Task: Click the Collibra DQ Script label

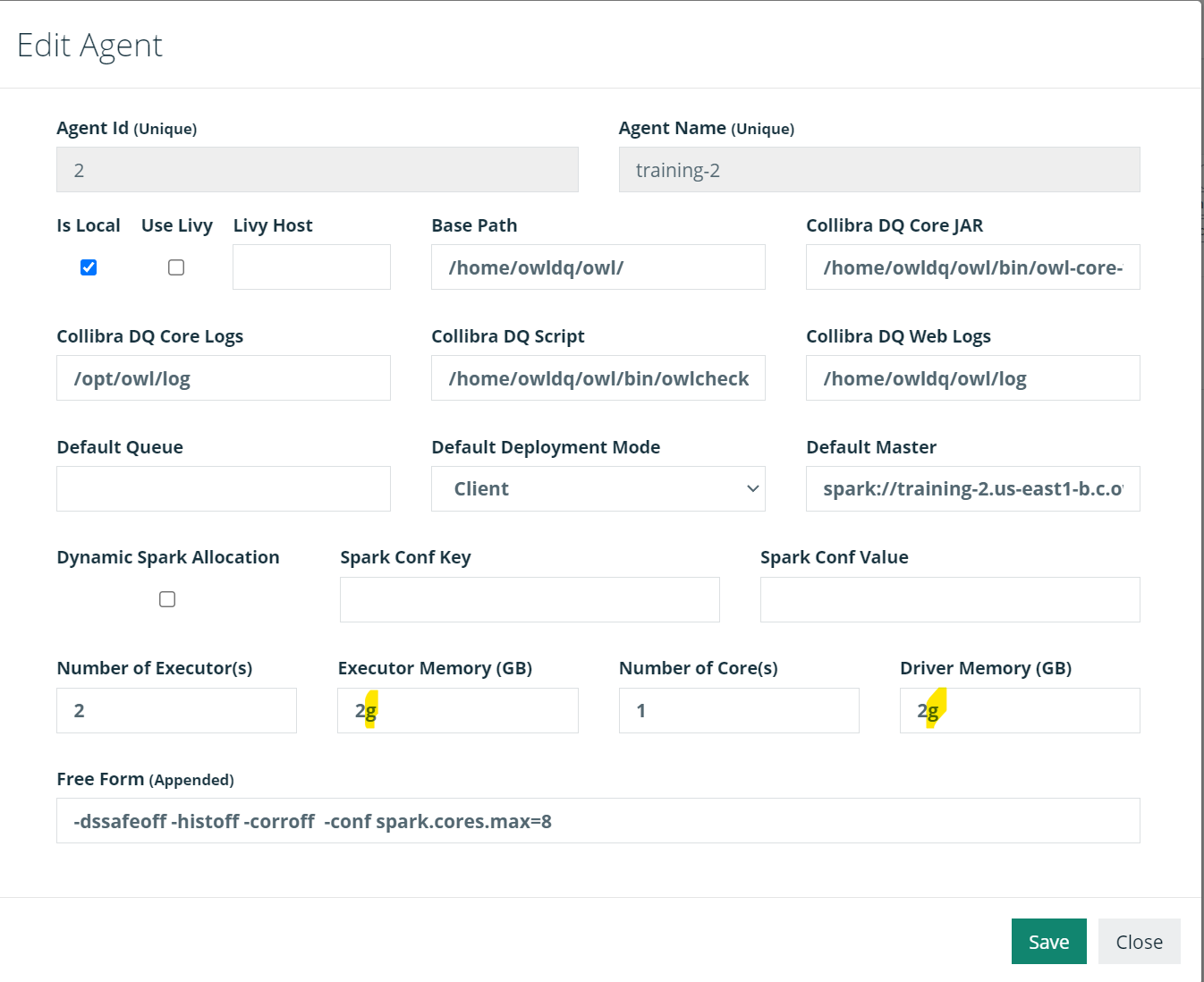Action: coord(508,336)
